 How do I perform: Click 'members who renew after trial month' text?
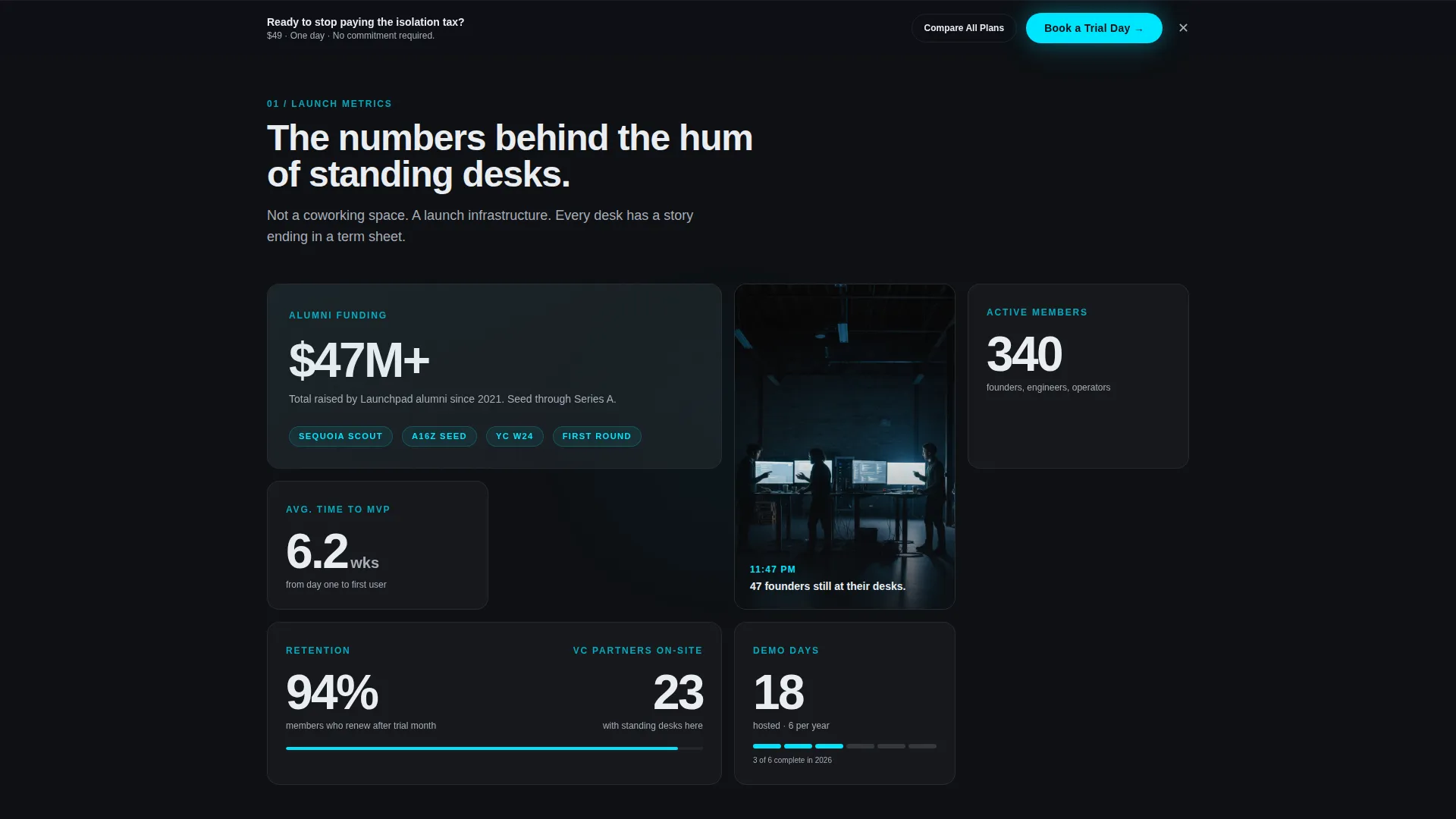pyautogui.click(x=361, y=726)
